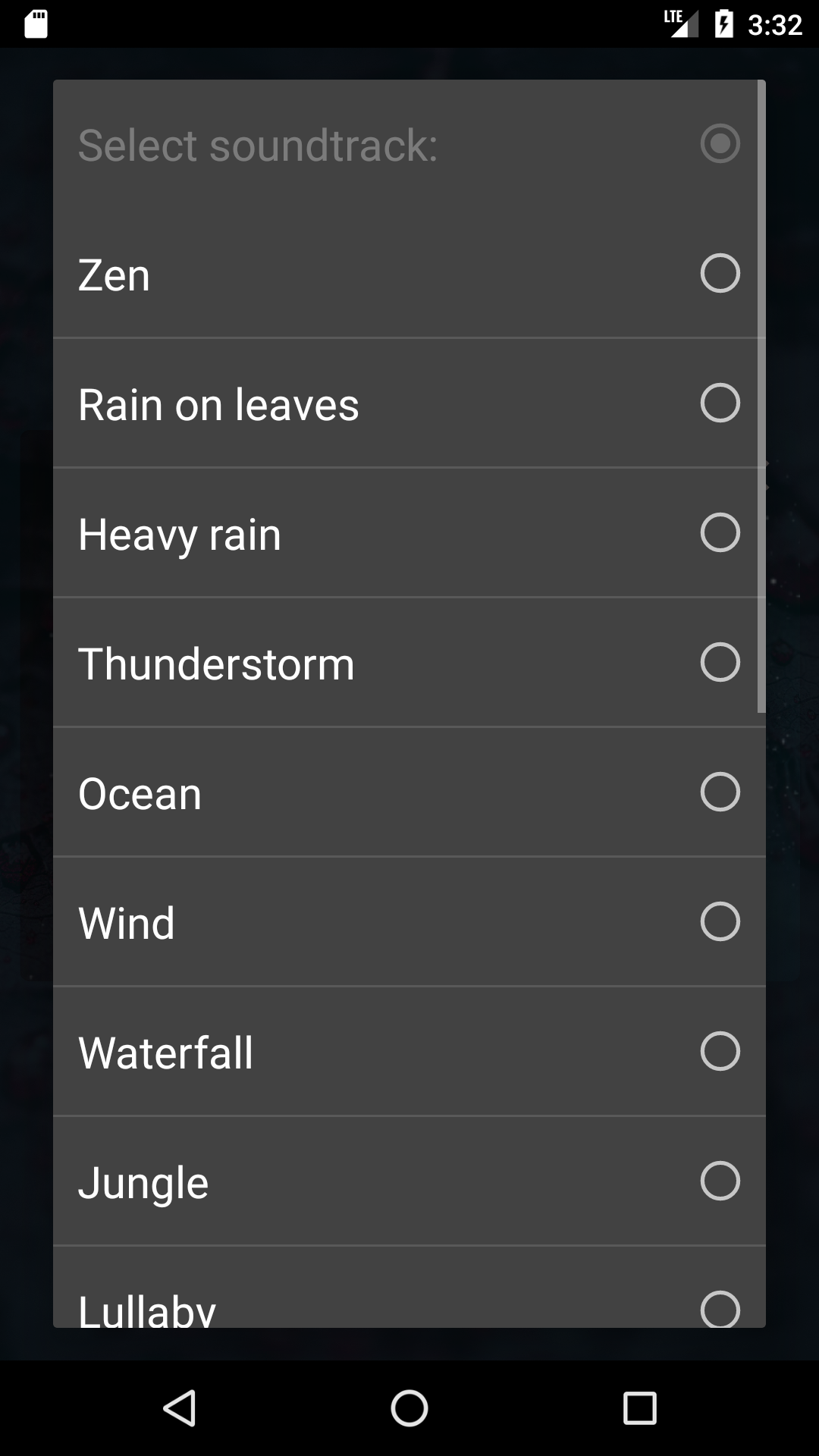Choose the Rain on leaves radio button
This screenshot has height=1456, width=819.
click(720, 403)
